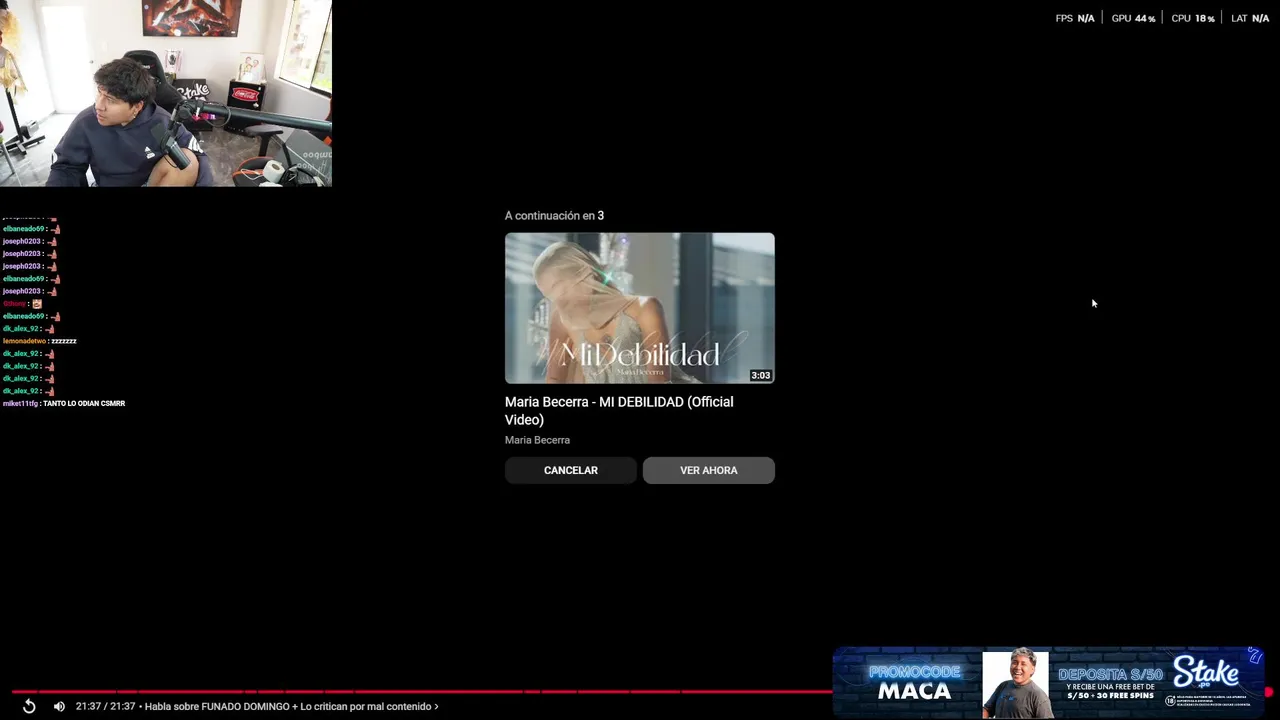Open Maria Becerra channel name below title

click(537, 440)
